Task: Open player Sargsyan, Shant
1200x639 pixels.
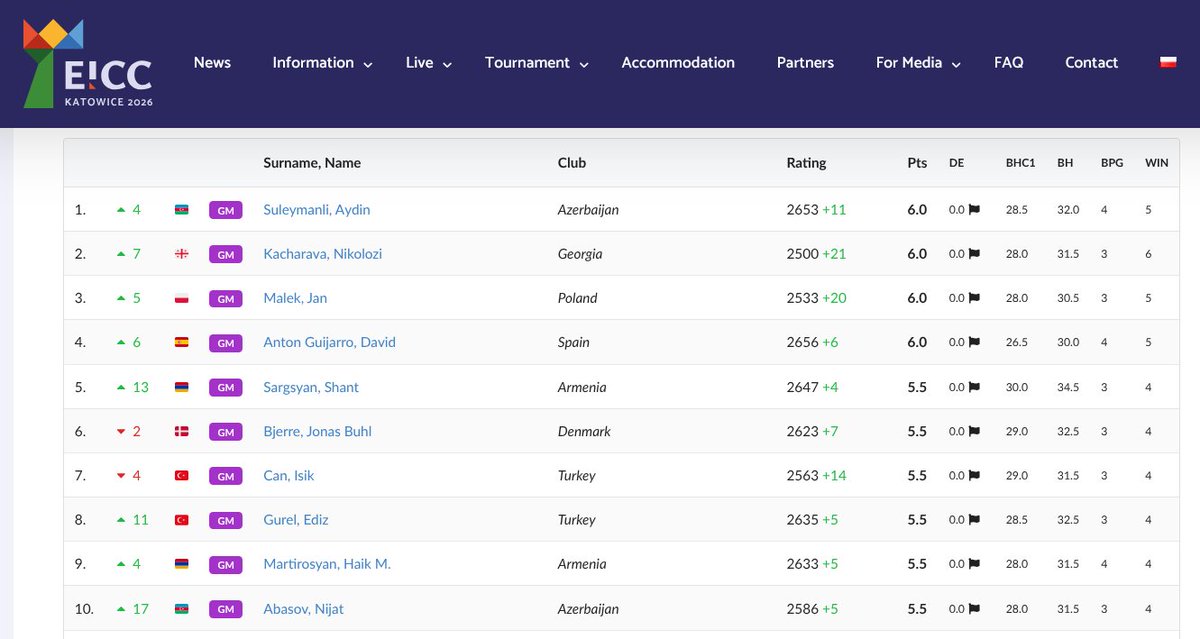Action: coord(311,387)
